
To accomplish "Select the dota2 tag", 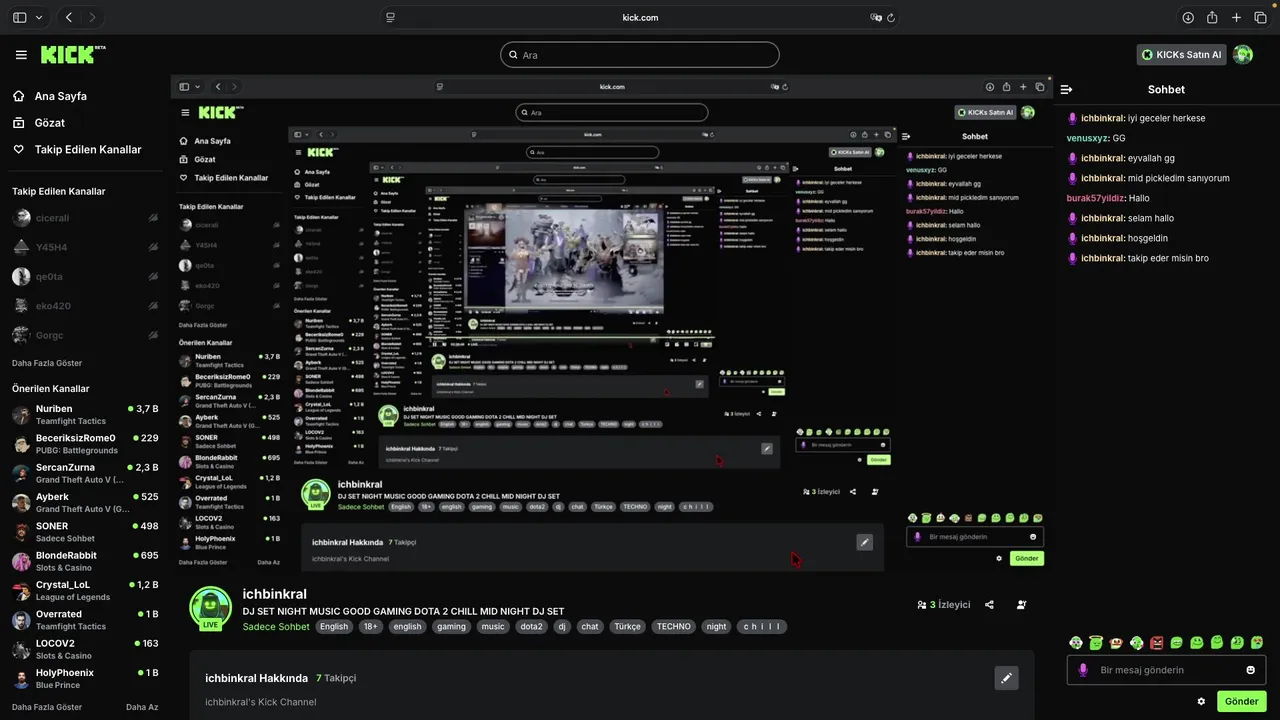I will 531,627.
